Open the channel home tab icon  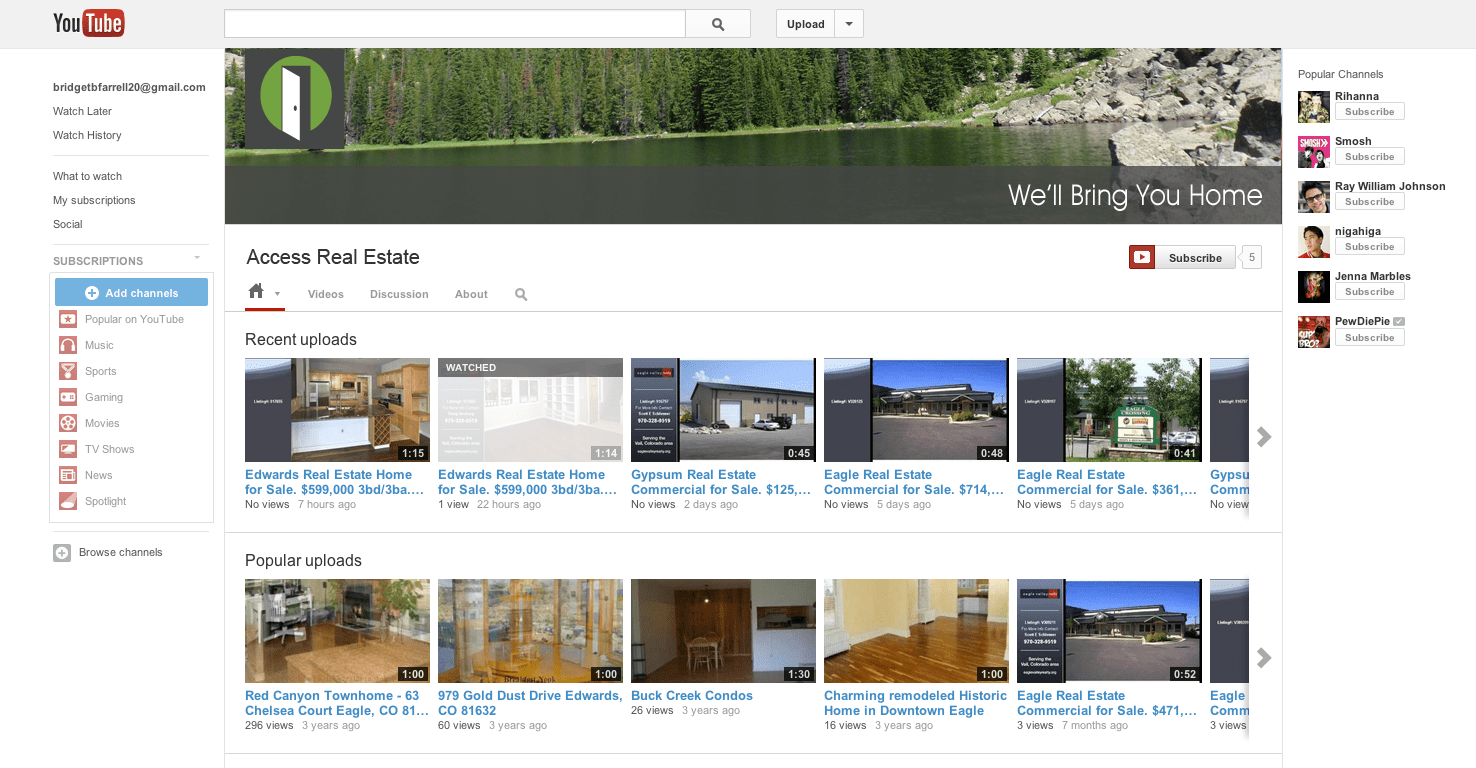click(x=256, y=291)
